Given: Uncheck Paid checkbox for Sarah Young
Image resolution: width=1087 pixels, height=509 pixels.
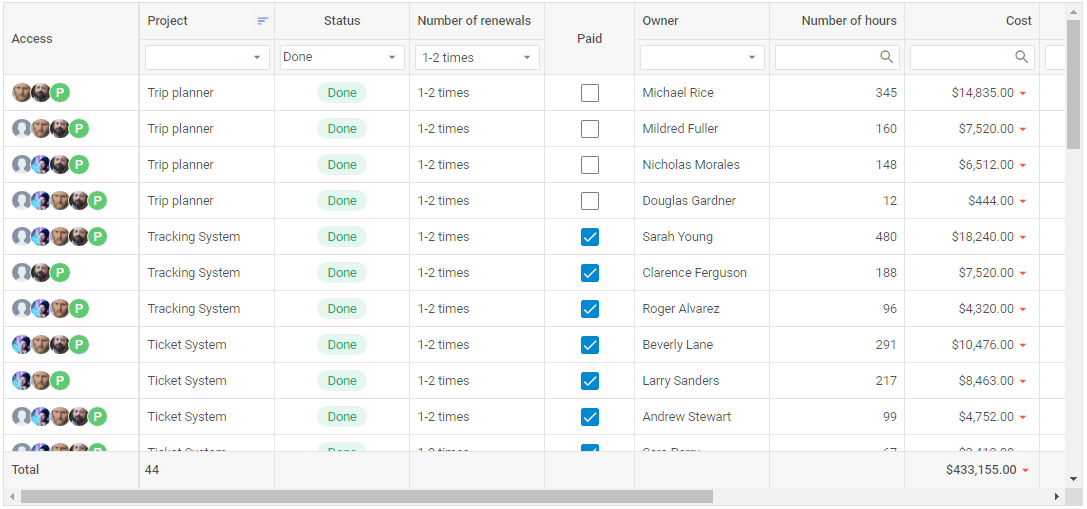Looking at the screenshot, I should pos(590,237).
